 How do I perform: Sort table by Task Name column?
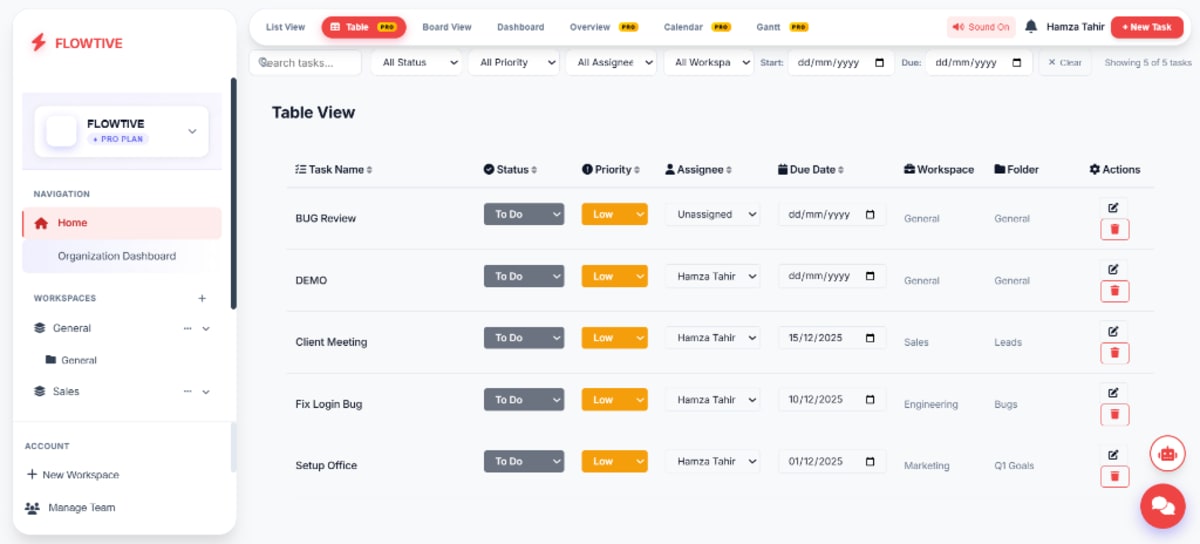(334, 170)
